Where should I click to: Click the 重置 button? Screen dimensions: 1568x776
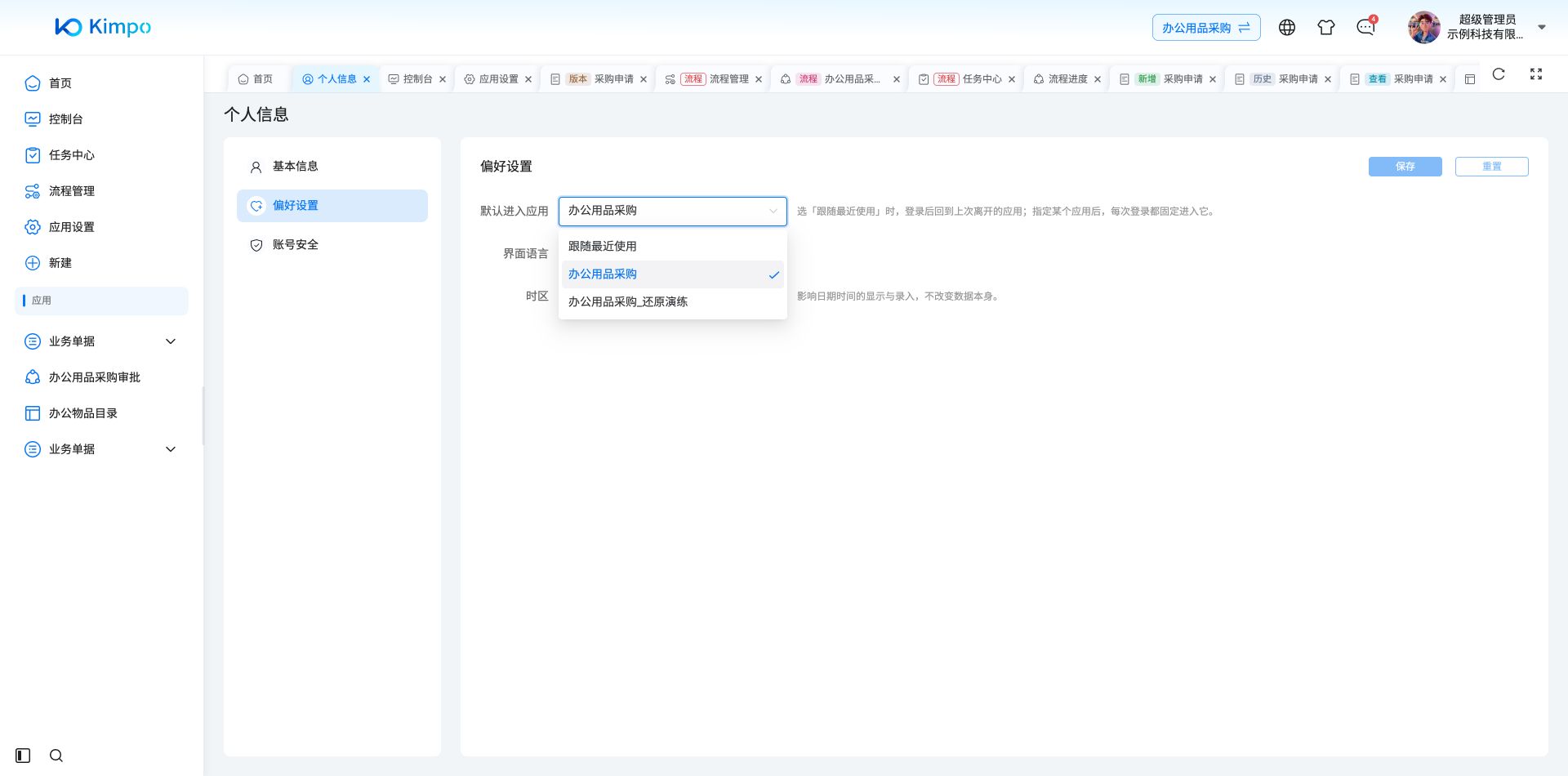point(1492,167)
